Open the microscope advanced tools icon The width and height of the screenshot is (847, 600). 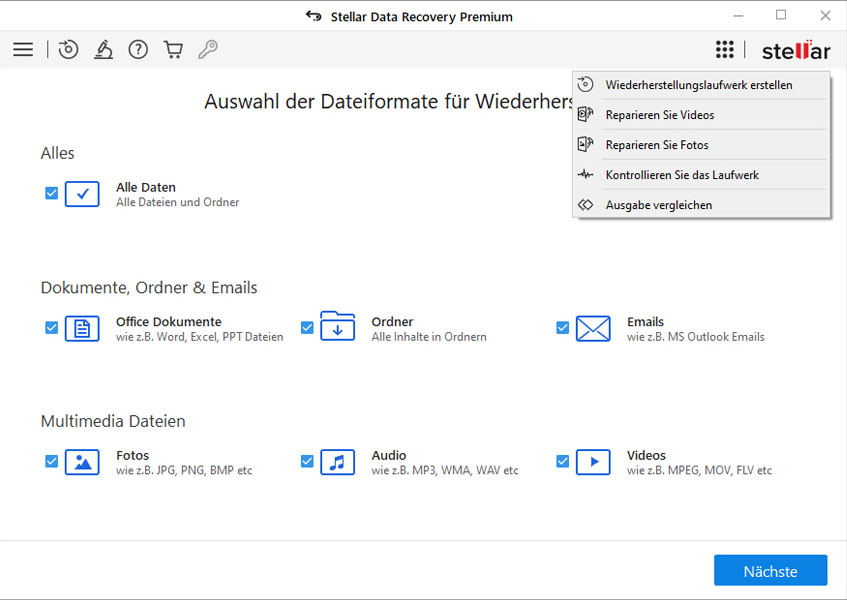click(x=103, y=49)
